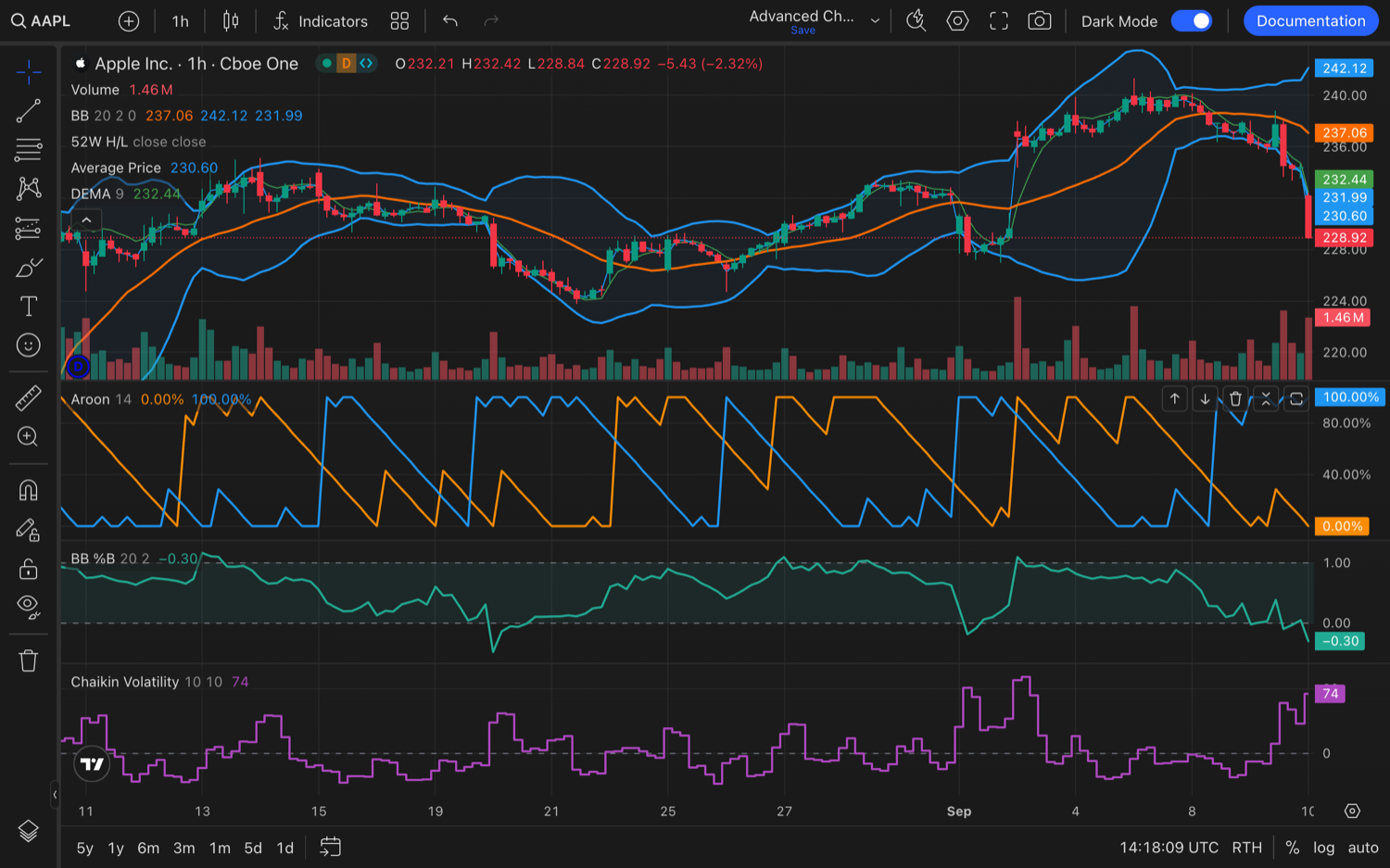Screen dimensions: 1390x868
Task: Move Aroon pane down
Action: pyautogui.click(x=1205, y=398)
